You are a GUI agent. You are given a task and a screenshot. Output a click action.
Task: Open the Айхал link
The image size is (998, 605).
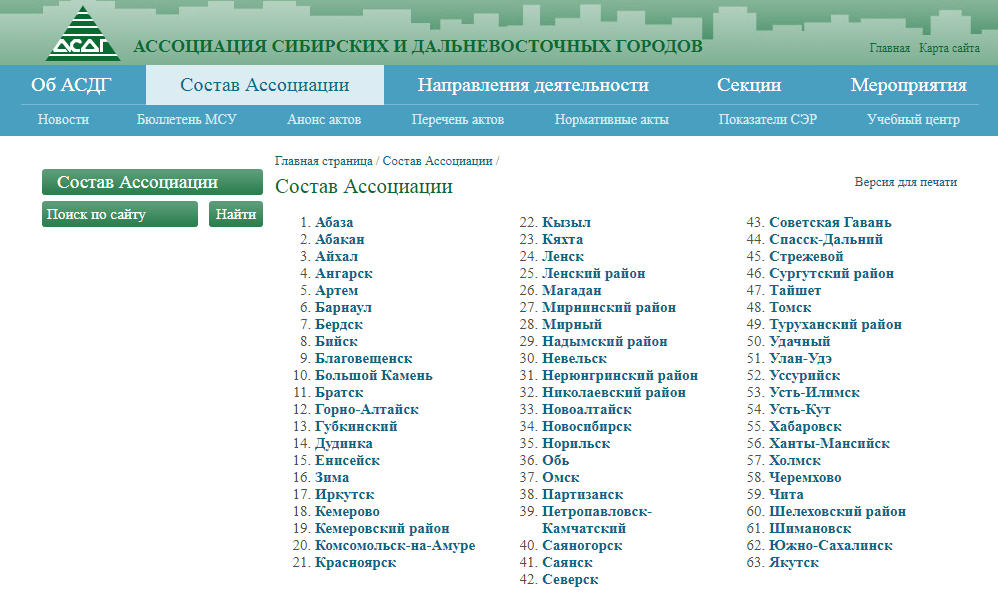[x=336, y=256]
